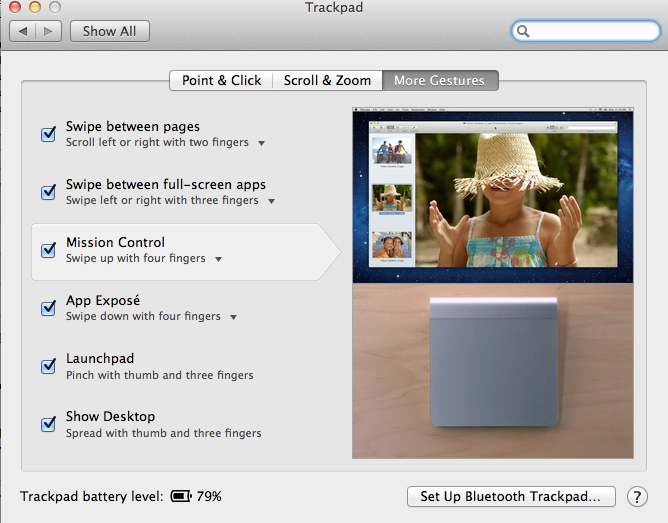The width and height of the screenshot is (668, 523).
Task: Click the search magnifier icon
Action: (523, 31)
